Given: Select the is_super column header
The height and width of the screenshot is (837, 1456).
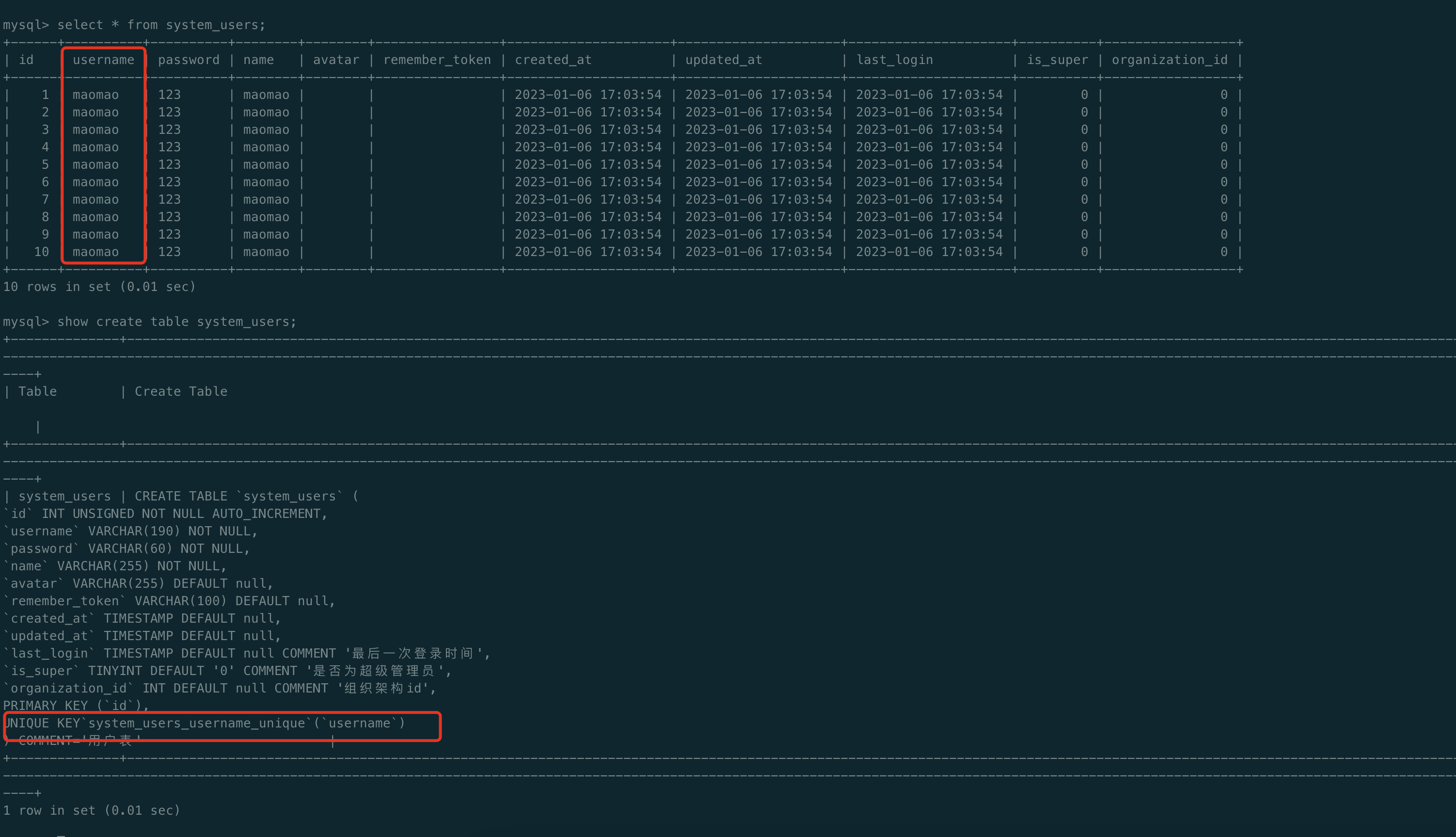Looking at the screenshot, I should click(1057, 59).
